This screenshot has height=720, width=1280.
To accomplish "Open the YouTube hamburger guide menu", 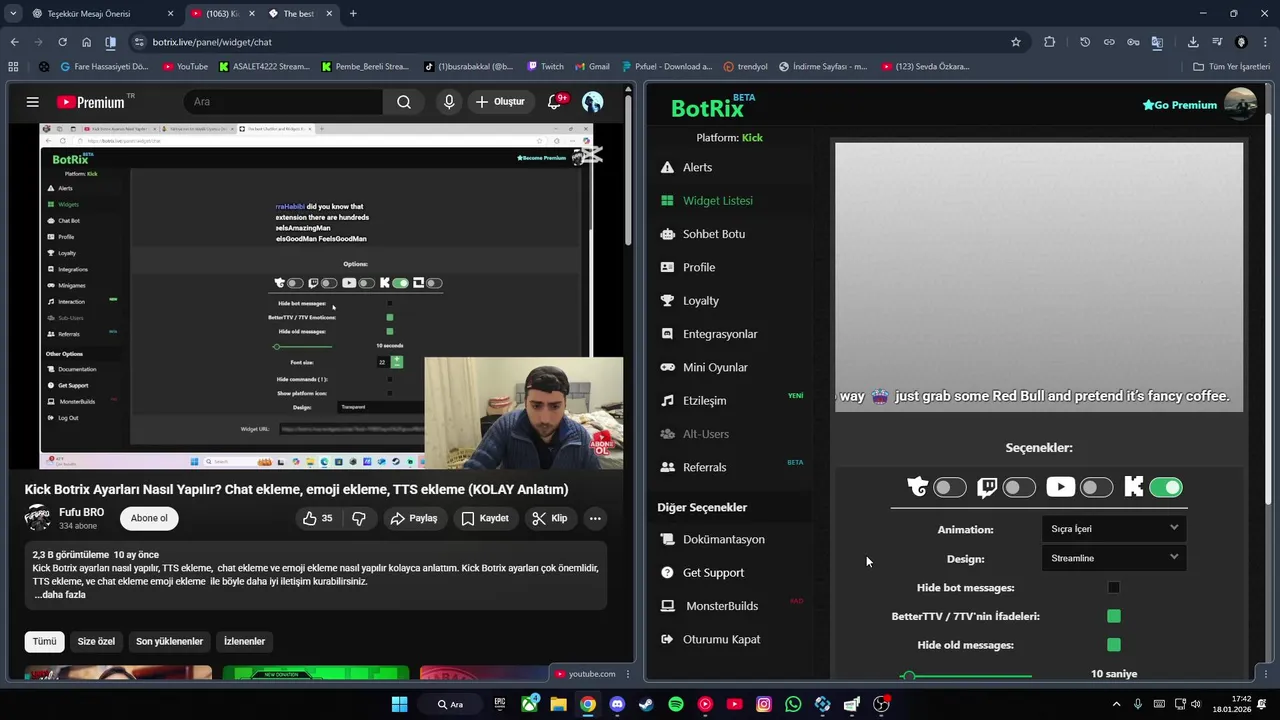I will coord(33,102).
